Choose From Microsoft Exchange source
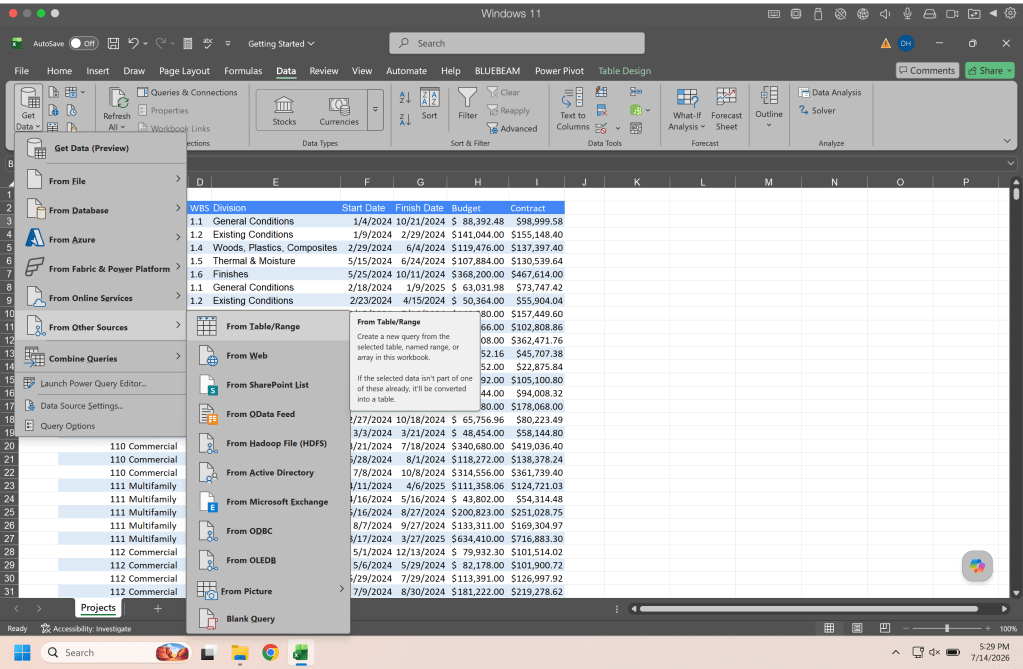Viewport: 1023px width, 669px height. pos(268,502)
